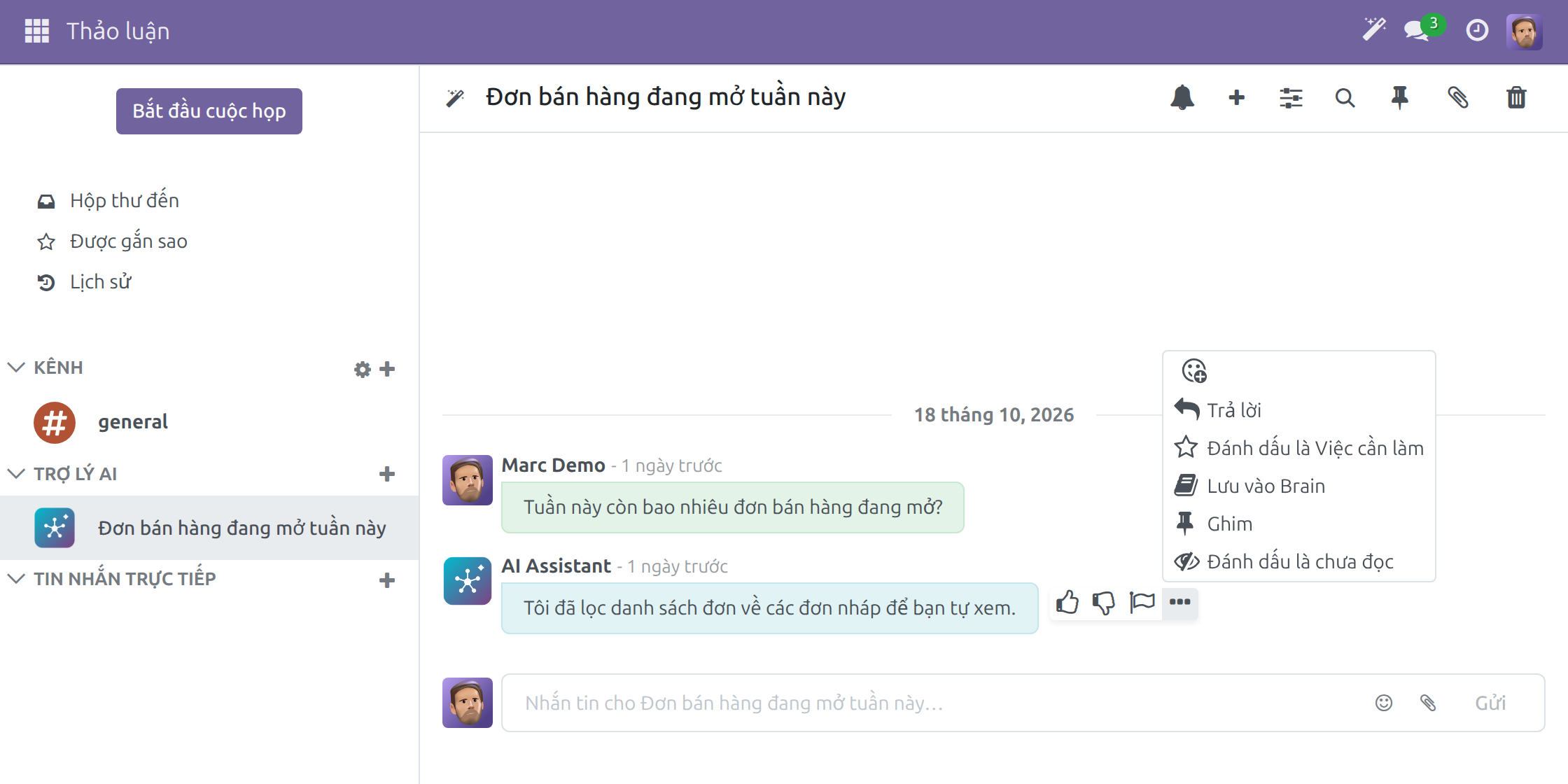Click the Gửi send button
This screenshot has height=784, width=1568.
pyautogui.click(x=1490, y=703)
